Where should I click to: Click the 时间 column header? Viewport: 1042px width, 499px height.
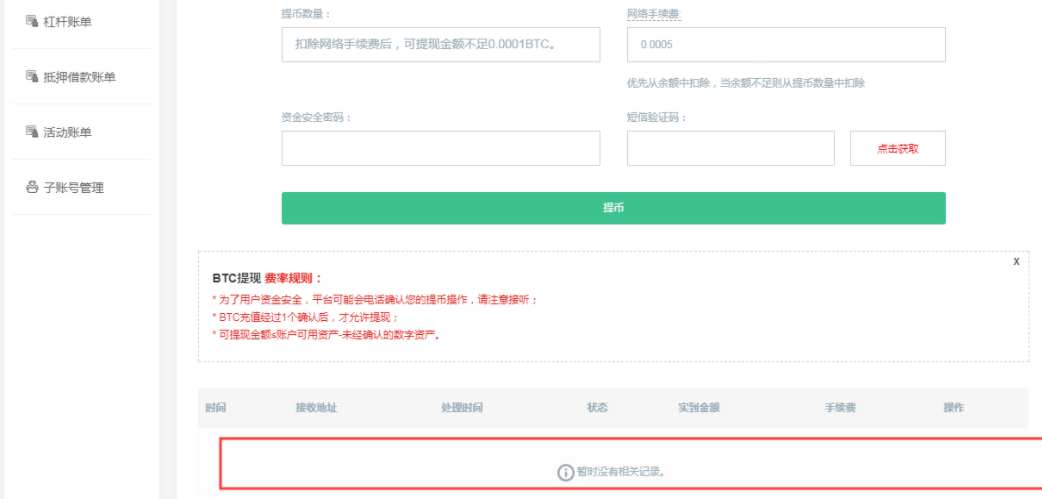[x=215, y=407]
